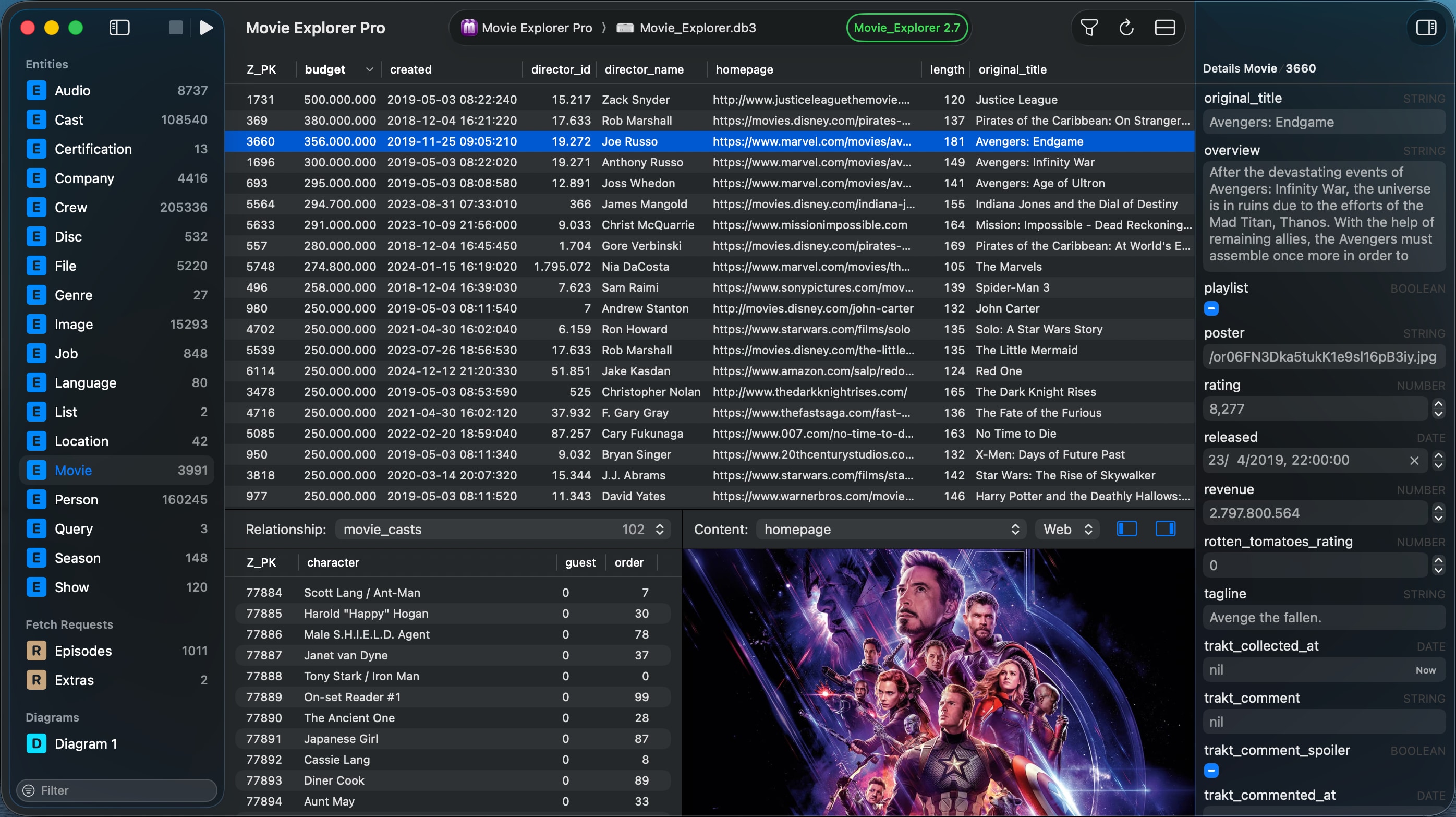This screenshot has width=1456, height=817.
Task: Select the Justice League row
Action: [709, 100]
